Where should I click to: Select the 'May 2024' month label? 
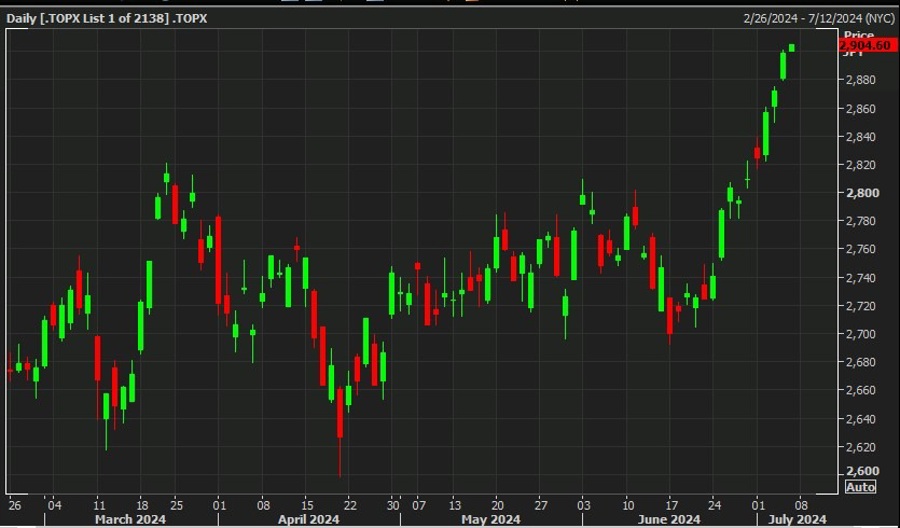[x=491, y=520]
